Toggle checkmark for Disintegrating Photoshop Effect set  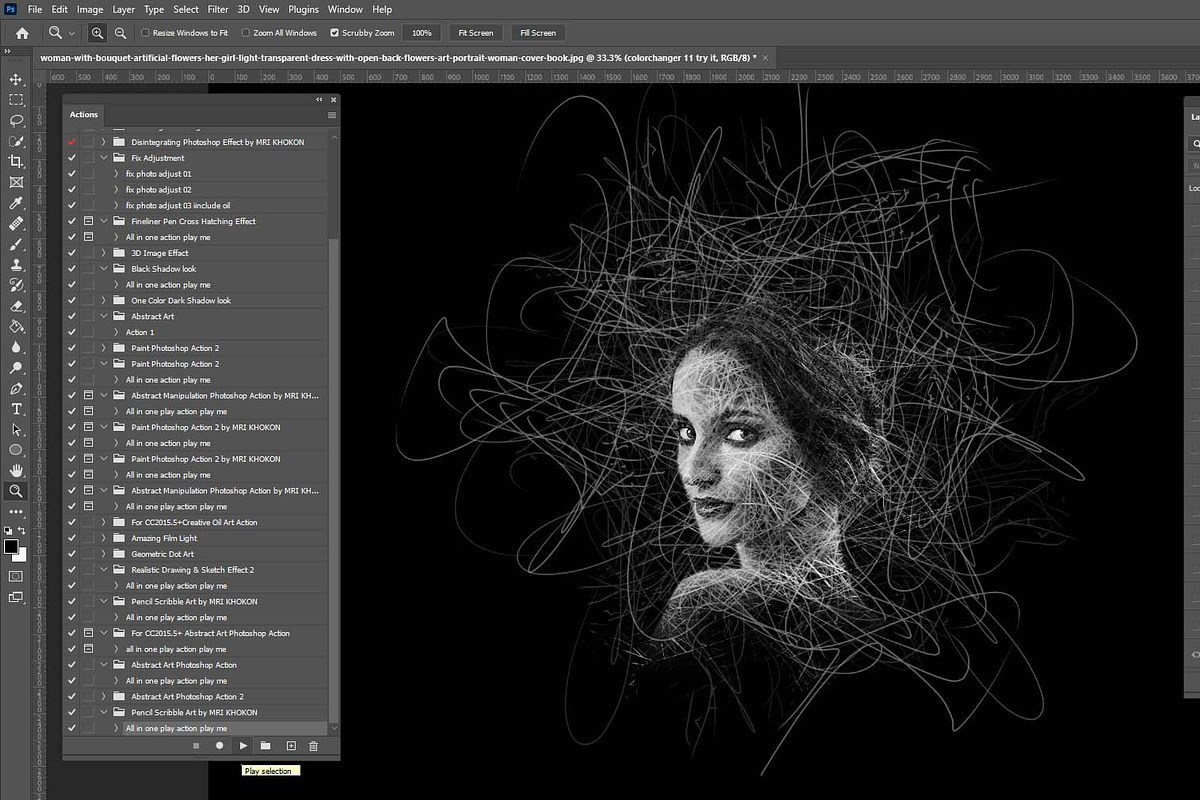click(71, 142)
